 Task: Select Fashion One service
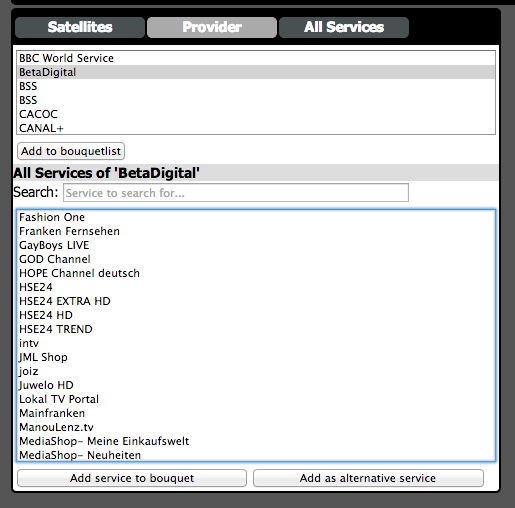point(256,217)
